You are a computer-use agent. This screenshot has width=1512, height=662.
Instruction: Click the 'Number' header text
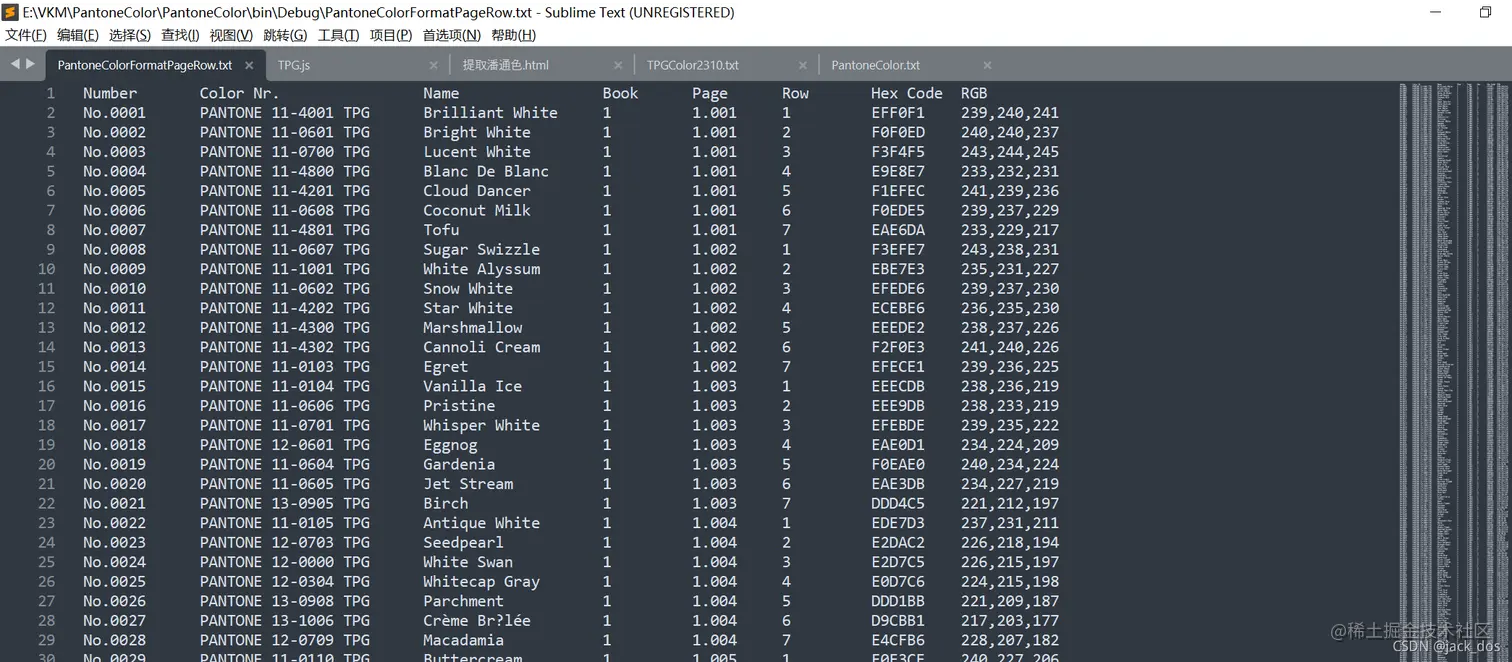tap(110, 93)
